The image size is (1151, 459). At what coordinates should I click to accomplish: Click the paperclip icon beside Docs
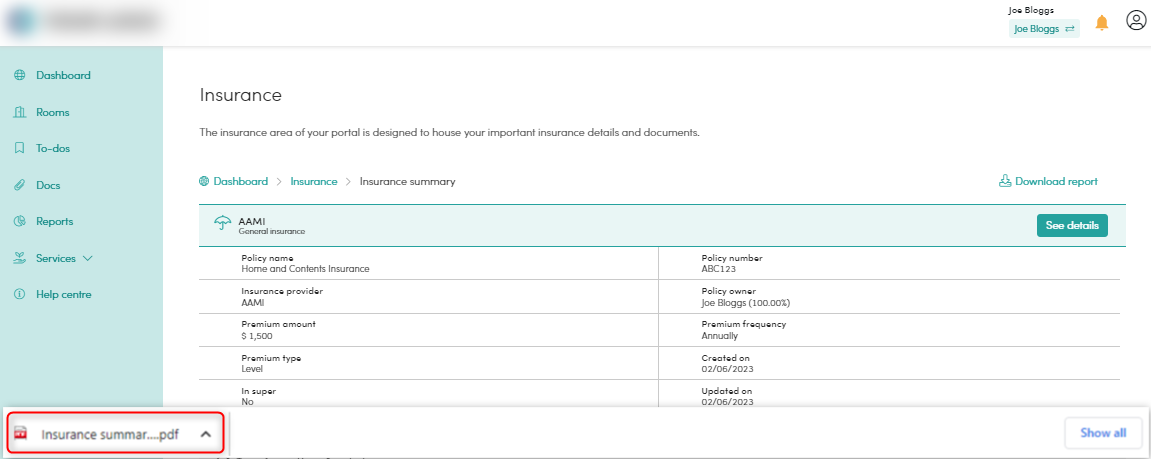pyautogui.click(x=20, y=185)
